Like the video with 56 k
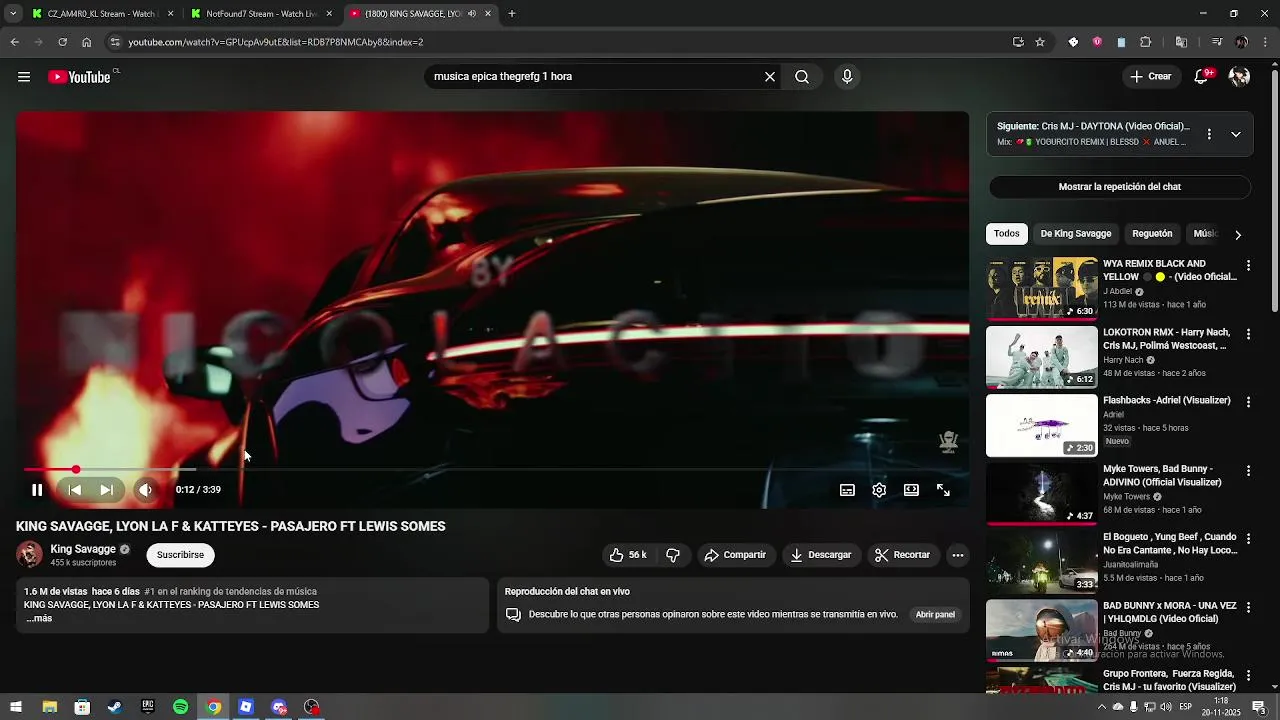Viewport: 1280px width, 720px height. (x=628, y=555)
